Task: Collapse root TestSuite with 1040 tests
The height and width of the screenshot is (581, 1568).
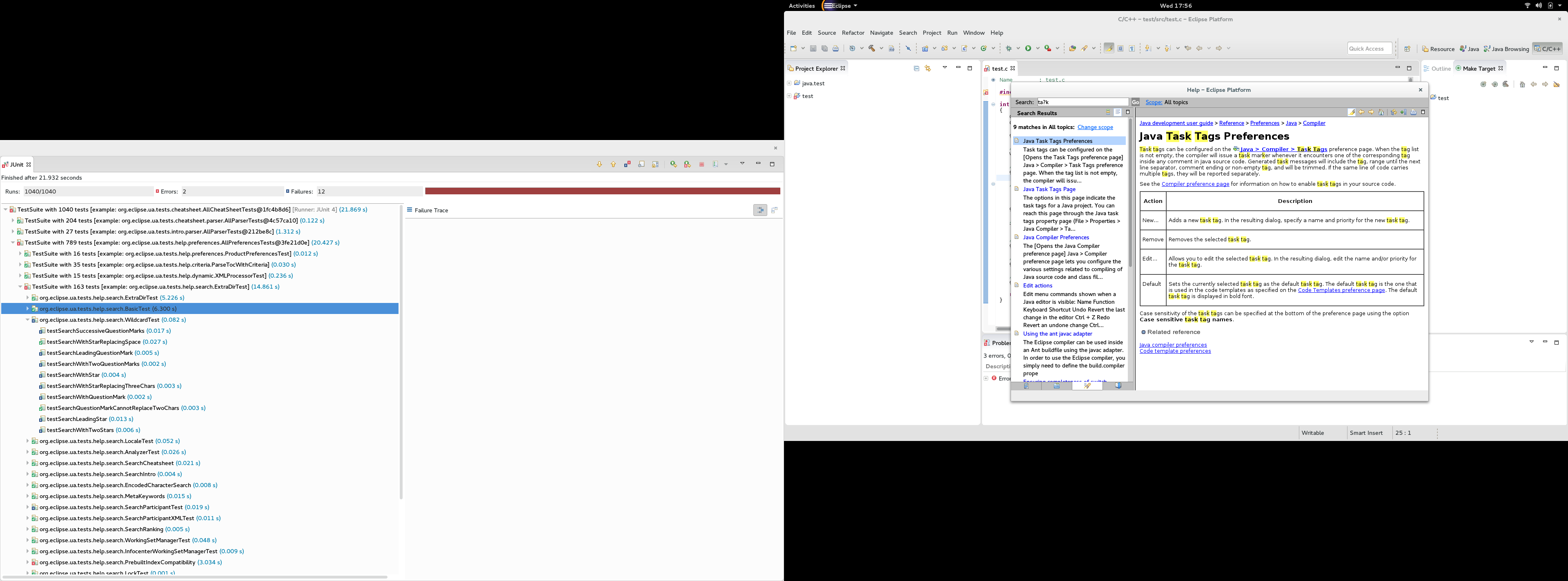Action: click(5, 209)
